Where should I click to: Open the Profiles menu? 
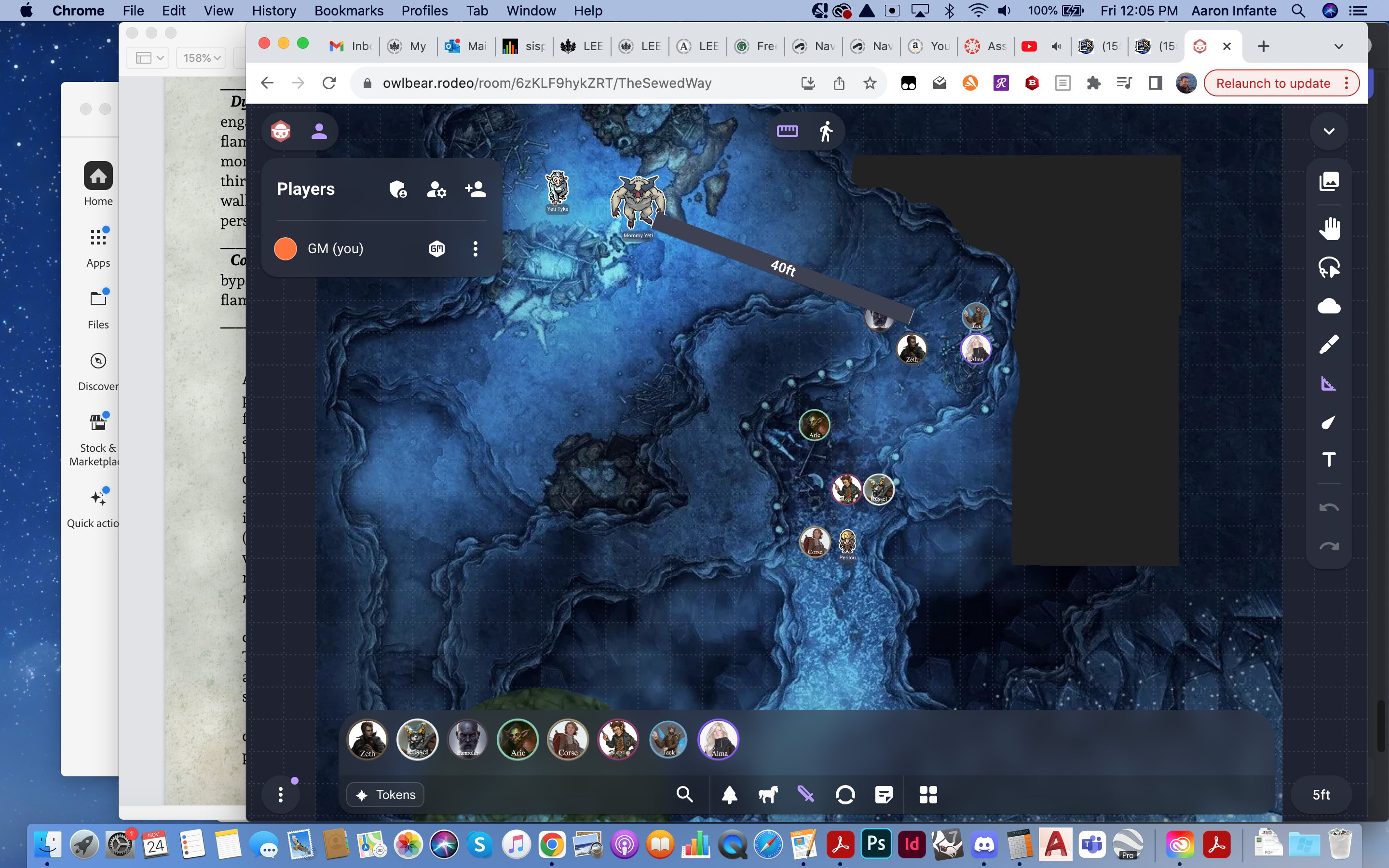(x=424, y=11)
